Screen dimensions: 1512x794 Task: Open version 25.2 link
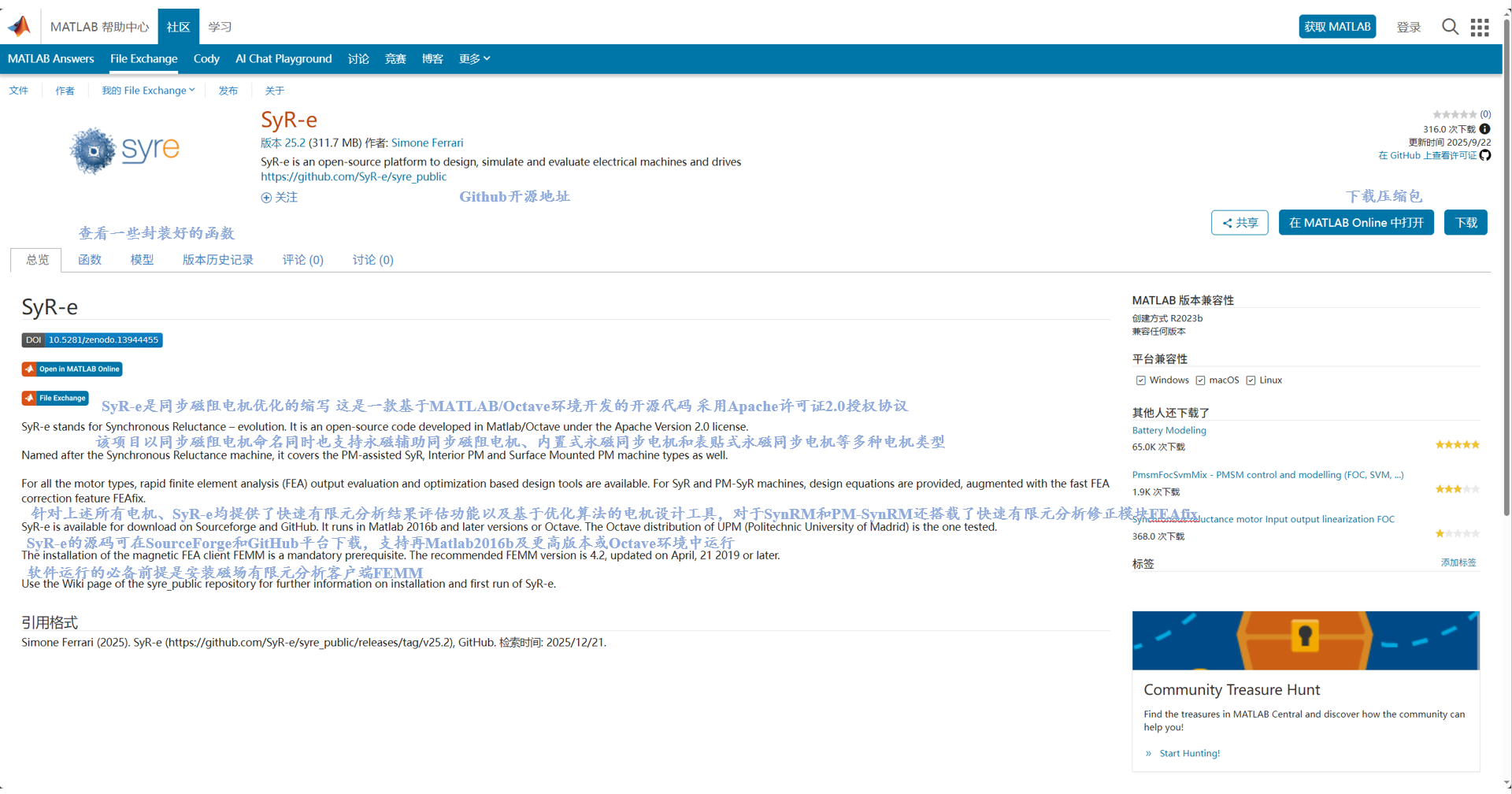pyautogui.click(x=283, y=143)
